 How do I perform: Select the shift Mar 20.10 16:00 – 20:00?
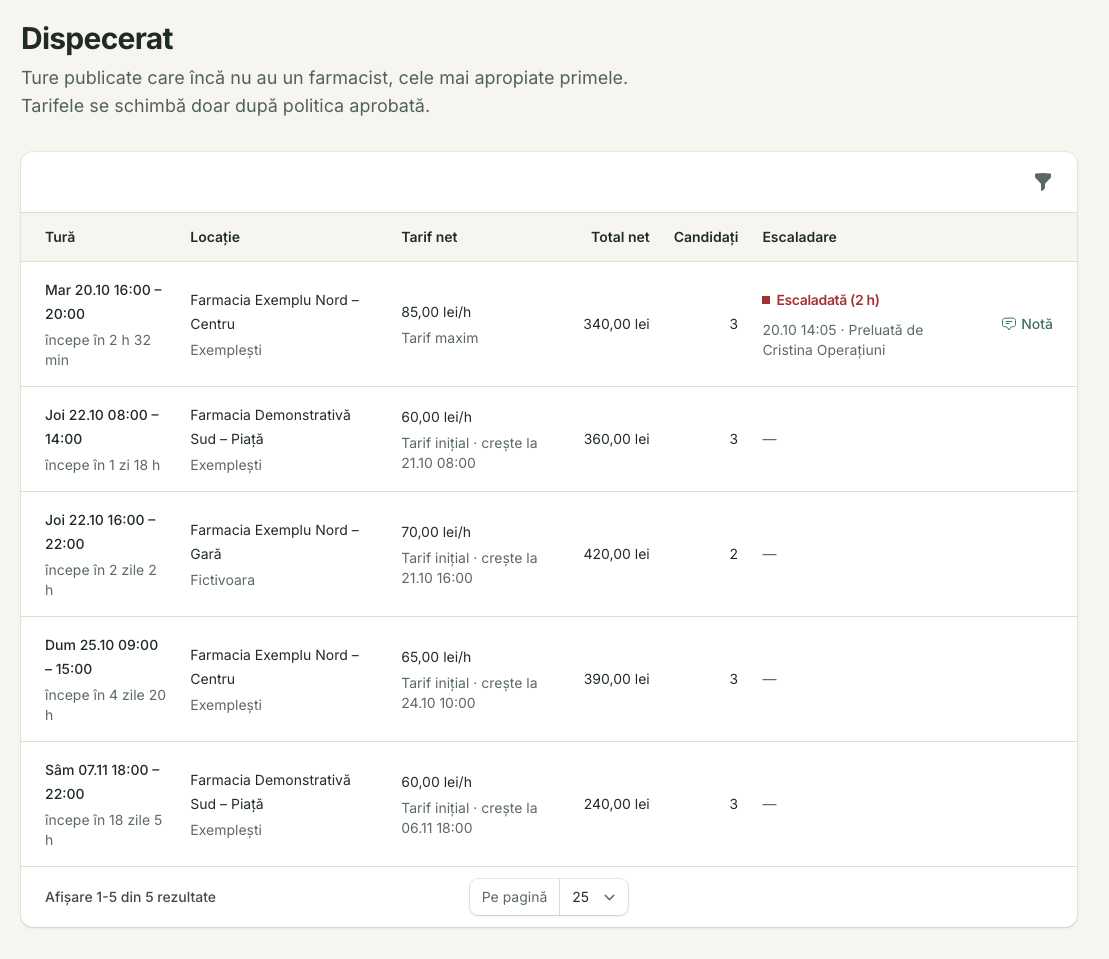point(104,302)
